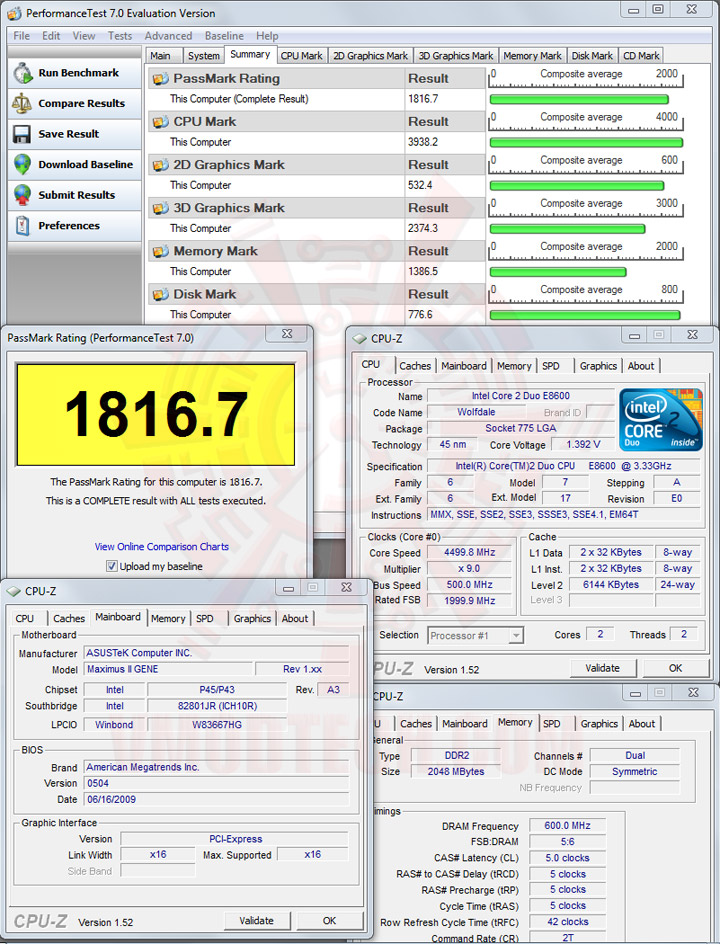The height and width of the screenshot is (944, 720).
Task: Open Memory tab in CPU-Z mainboard window
Action: point(168,619)
